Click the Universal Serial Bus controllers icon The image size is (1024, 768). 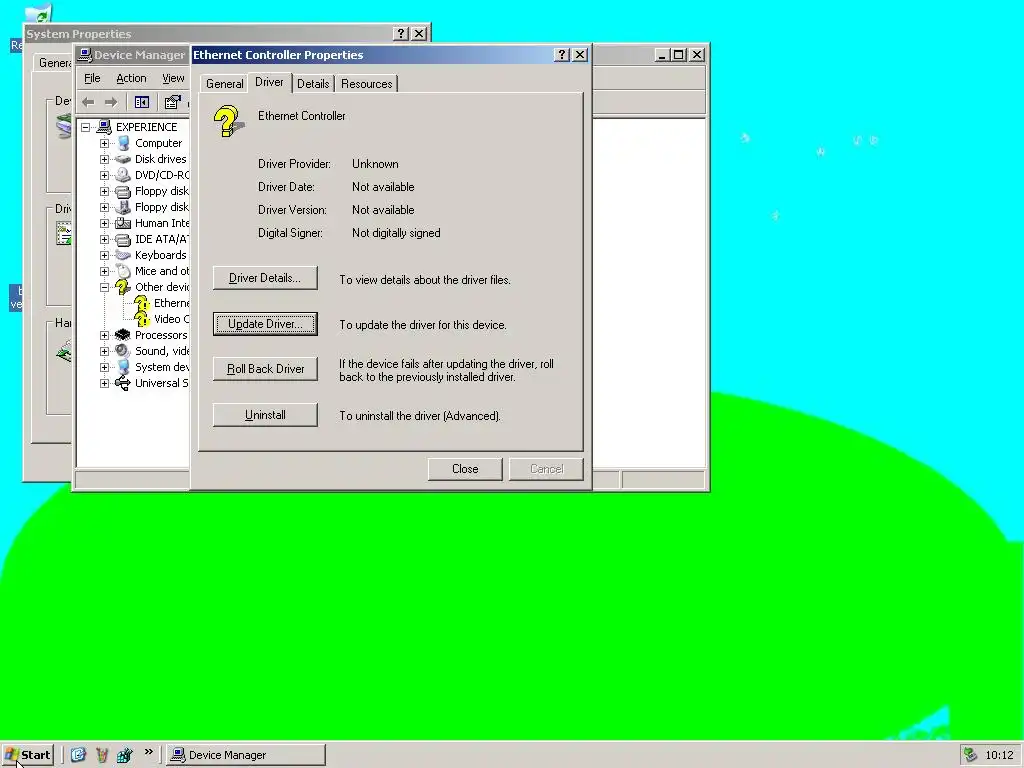[123, 383]
